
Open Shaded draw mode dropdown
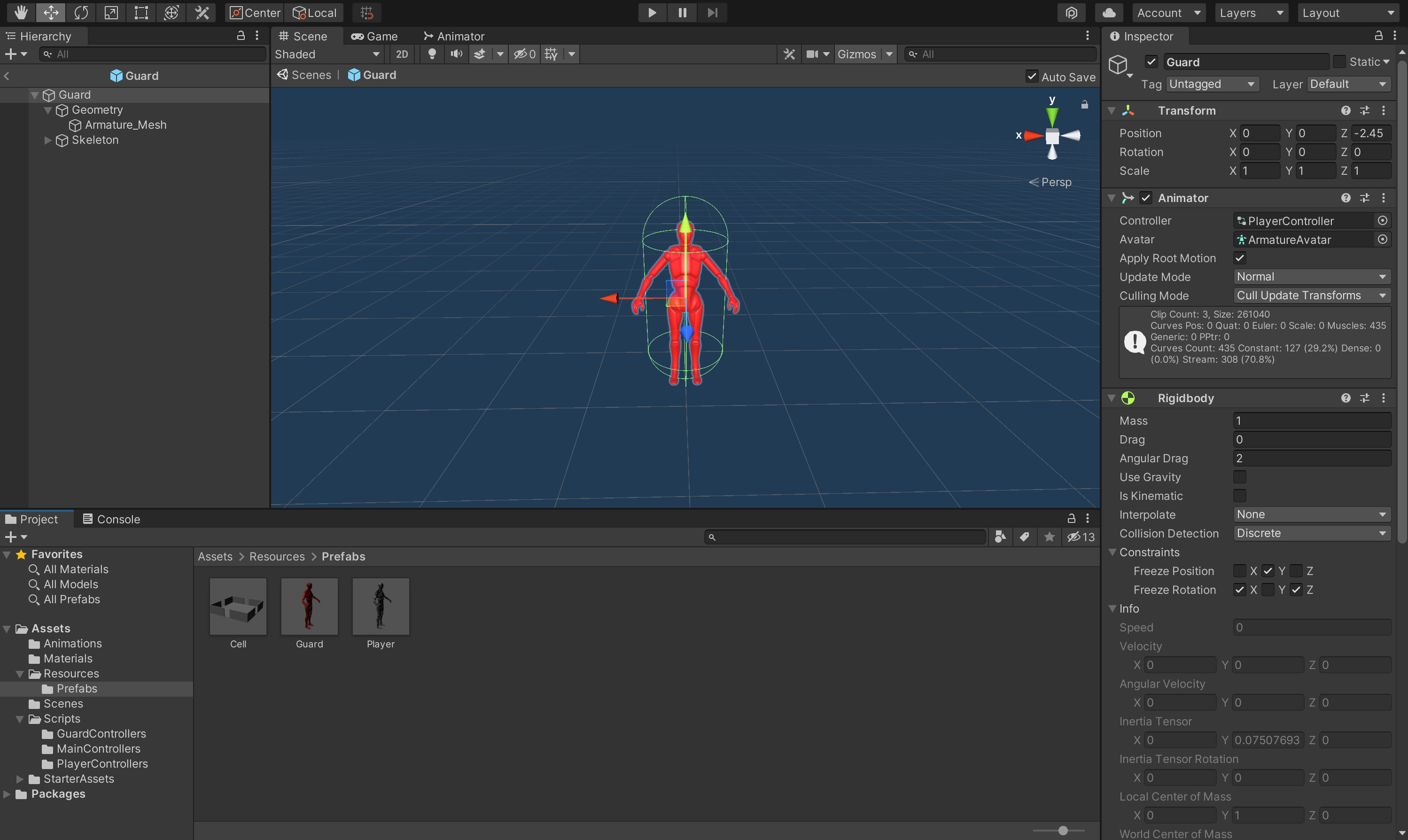point(327,54)
